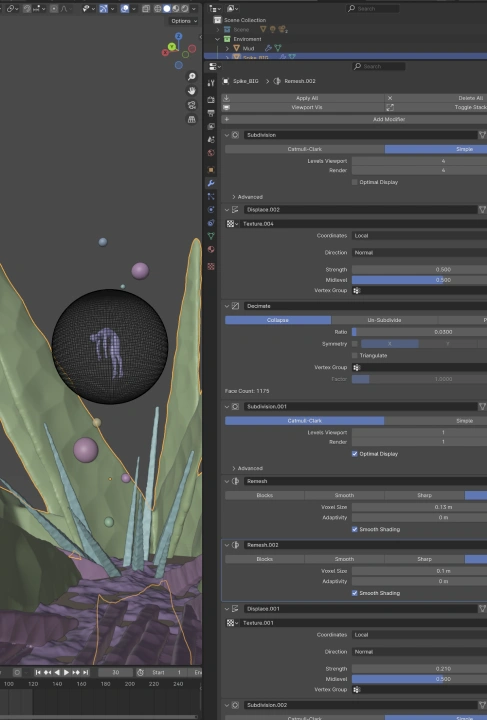Open the Texture properties tab
The height and width of the screenshot is (720, 487).
(211, 266)
